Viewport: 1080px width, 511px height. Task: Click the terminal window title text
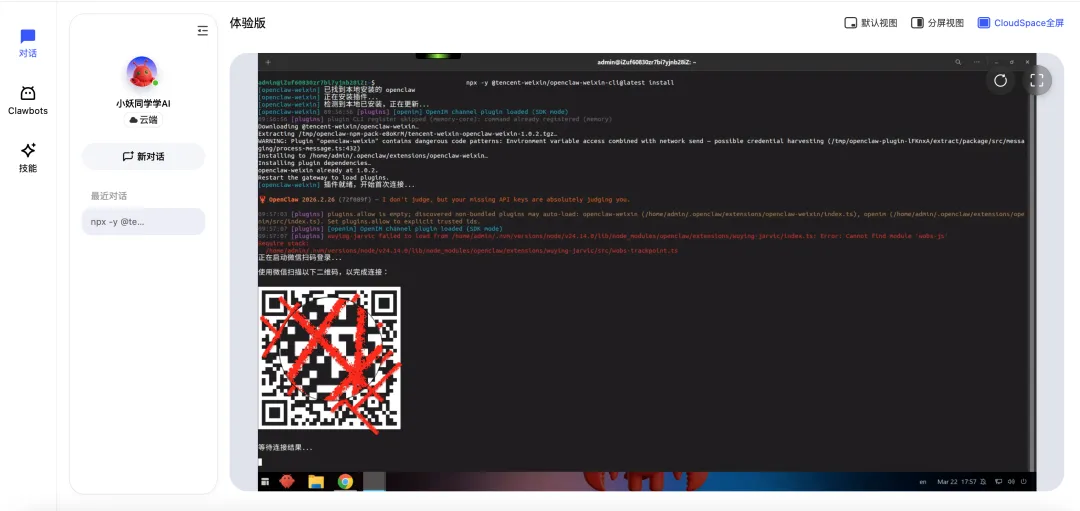tap(647, 62)
